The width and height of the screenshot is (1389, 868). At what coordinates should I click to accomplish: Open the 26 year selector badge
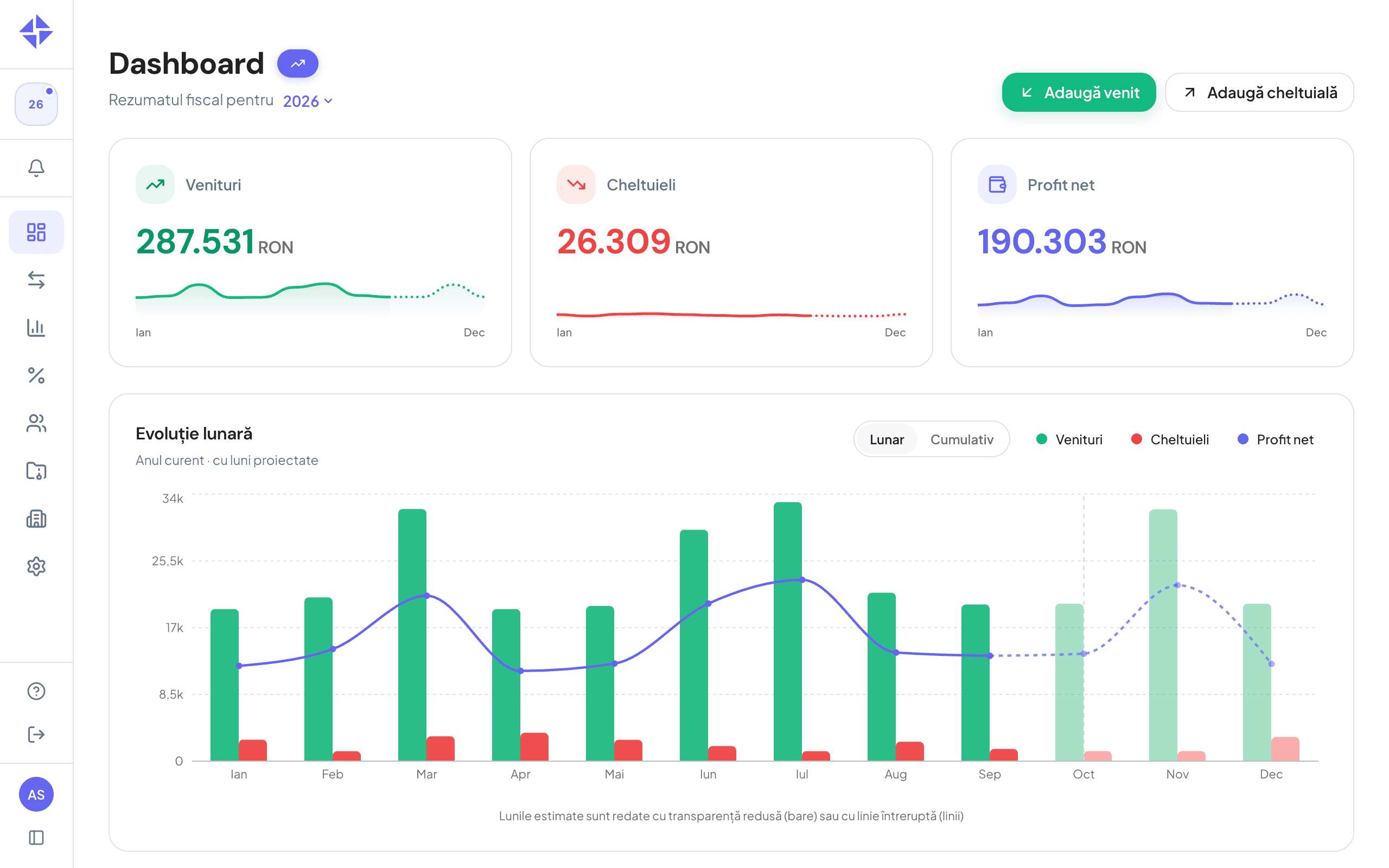36,104
